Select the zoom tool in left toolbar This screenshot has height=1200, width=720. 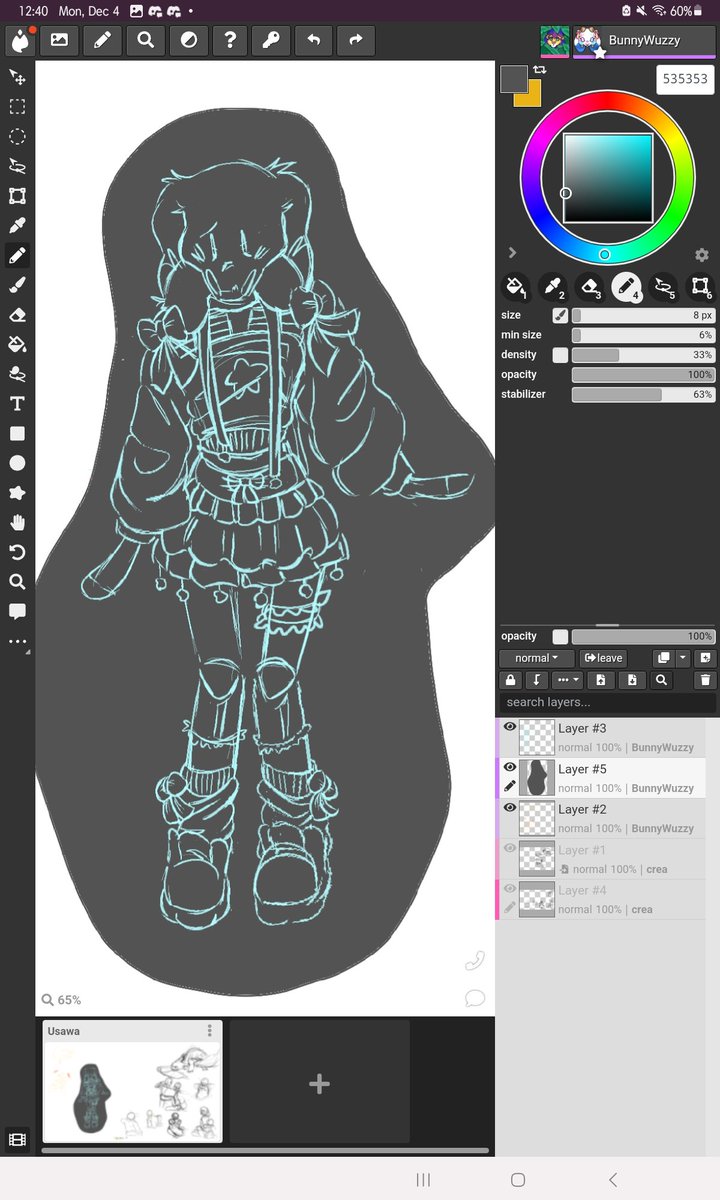pos(17,582)
